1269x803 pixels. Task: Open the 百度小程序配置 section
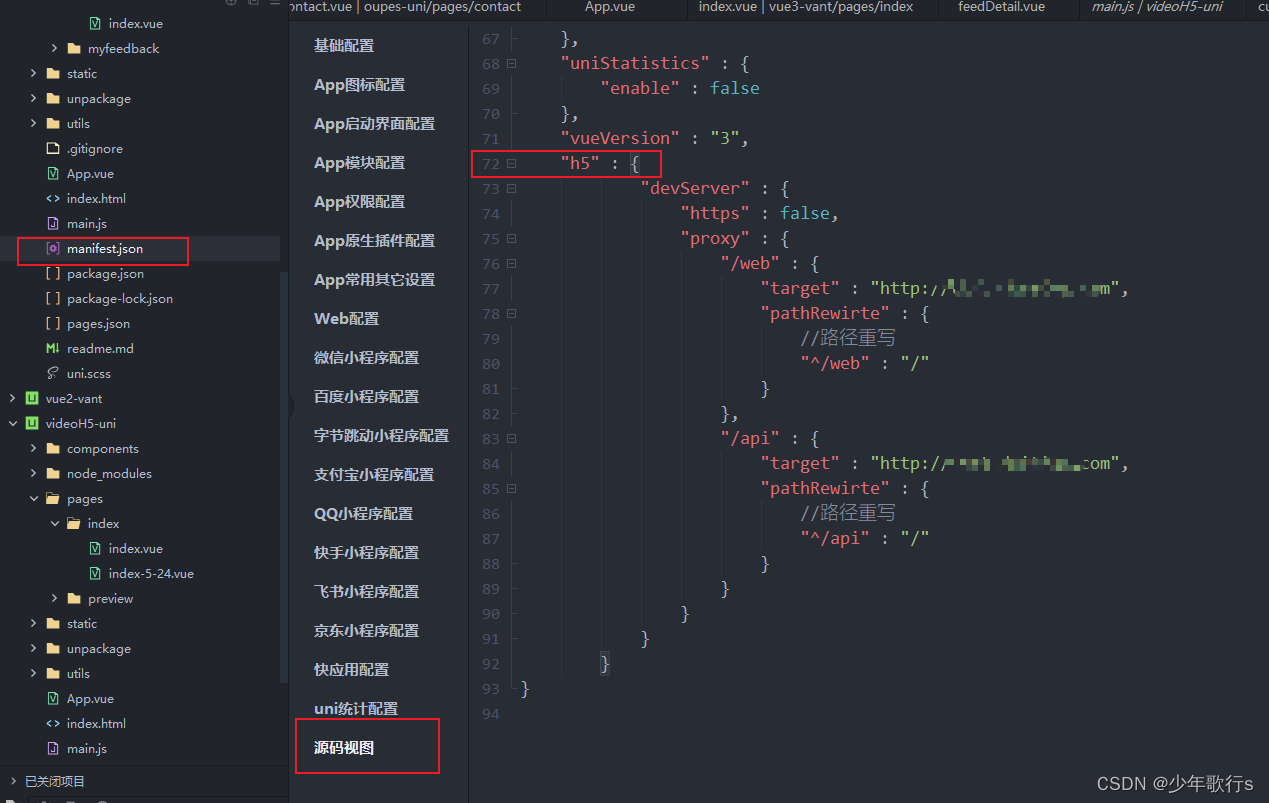click(x=366, y=397)
